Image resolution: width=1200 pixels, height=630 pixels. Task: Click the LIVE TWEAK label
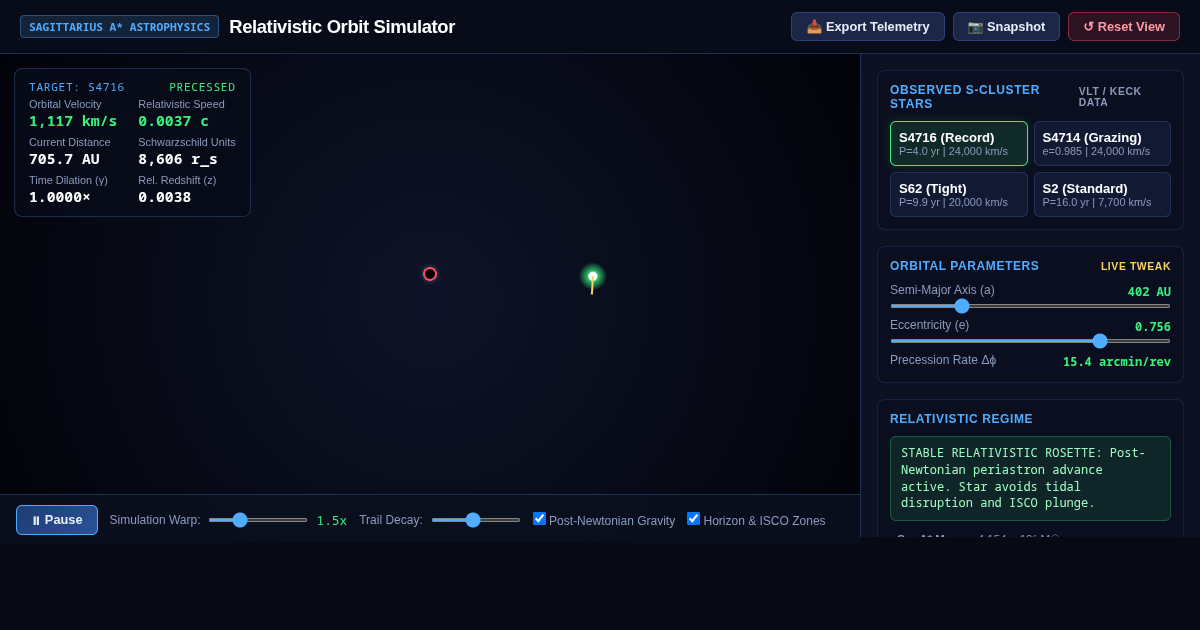click(x=1136, y=266)
